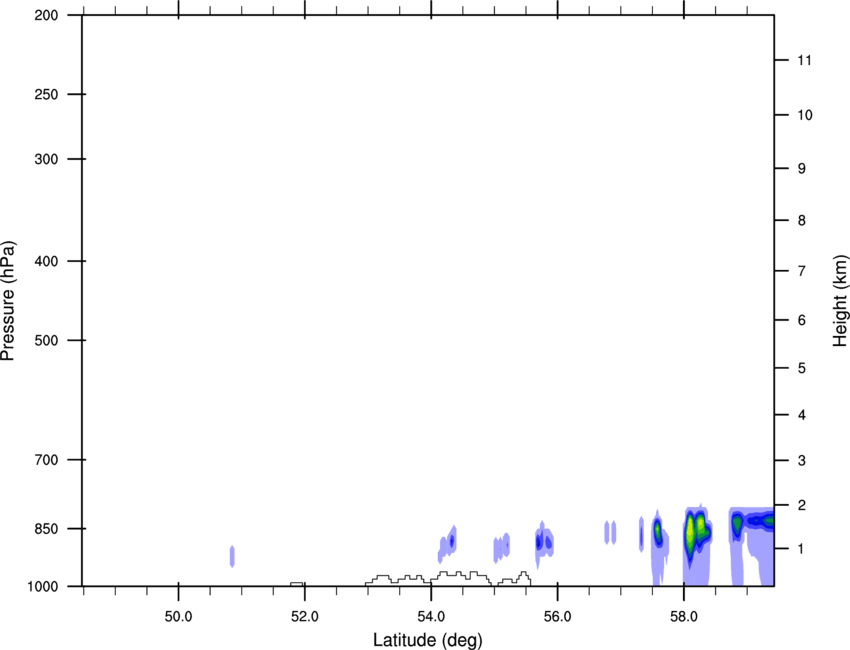Pick the 11 km height label
850x650 pixels.
coord(805,60)
